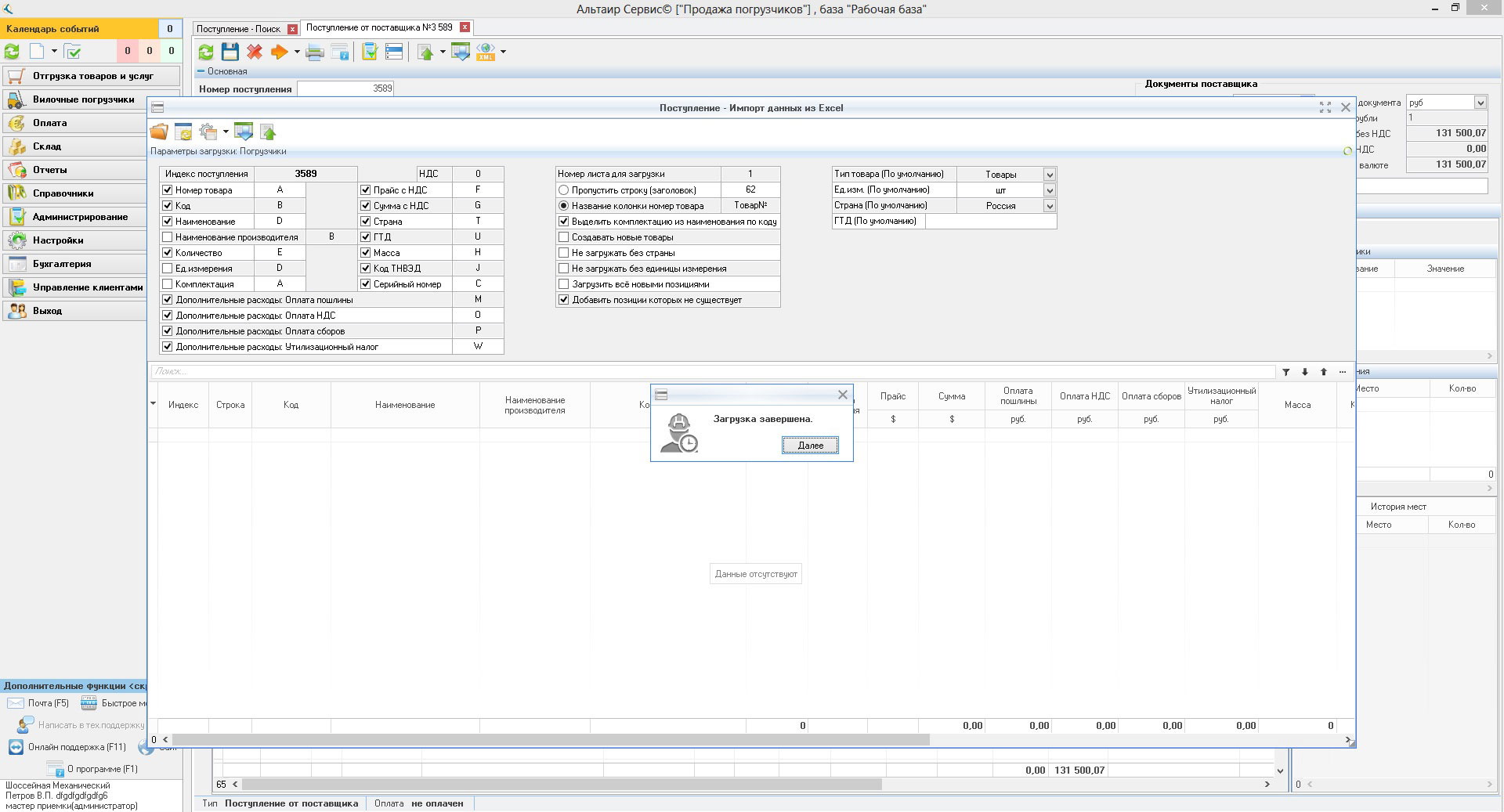This screenshot has width=1504, height=812.
Task: Click the import grid horizontal scrollbar
Action: click(551, 739)
